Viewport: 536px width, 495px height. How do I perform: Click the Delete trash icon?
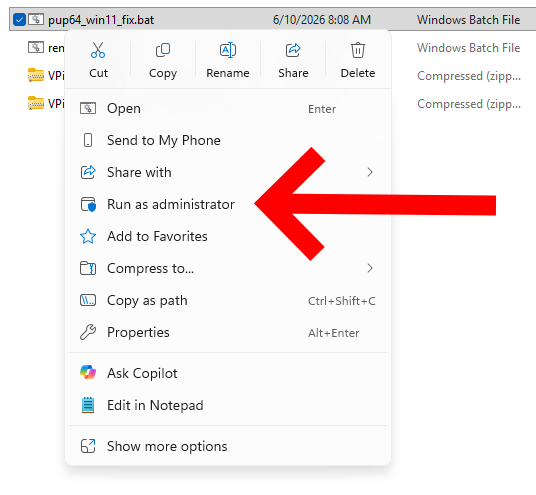pyautogui.click(x=358, y=50)
